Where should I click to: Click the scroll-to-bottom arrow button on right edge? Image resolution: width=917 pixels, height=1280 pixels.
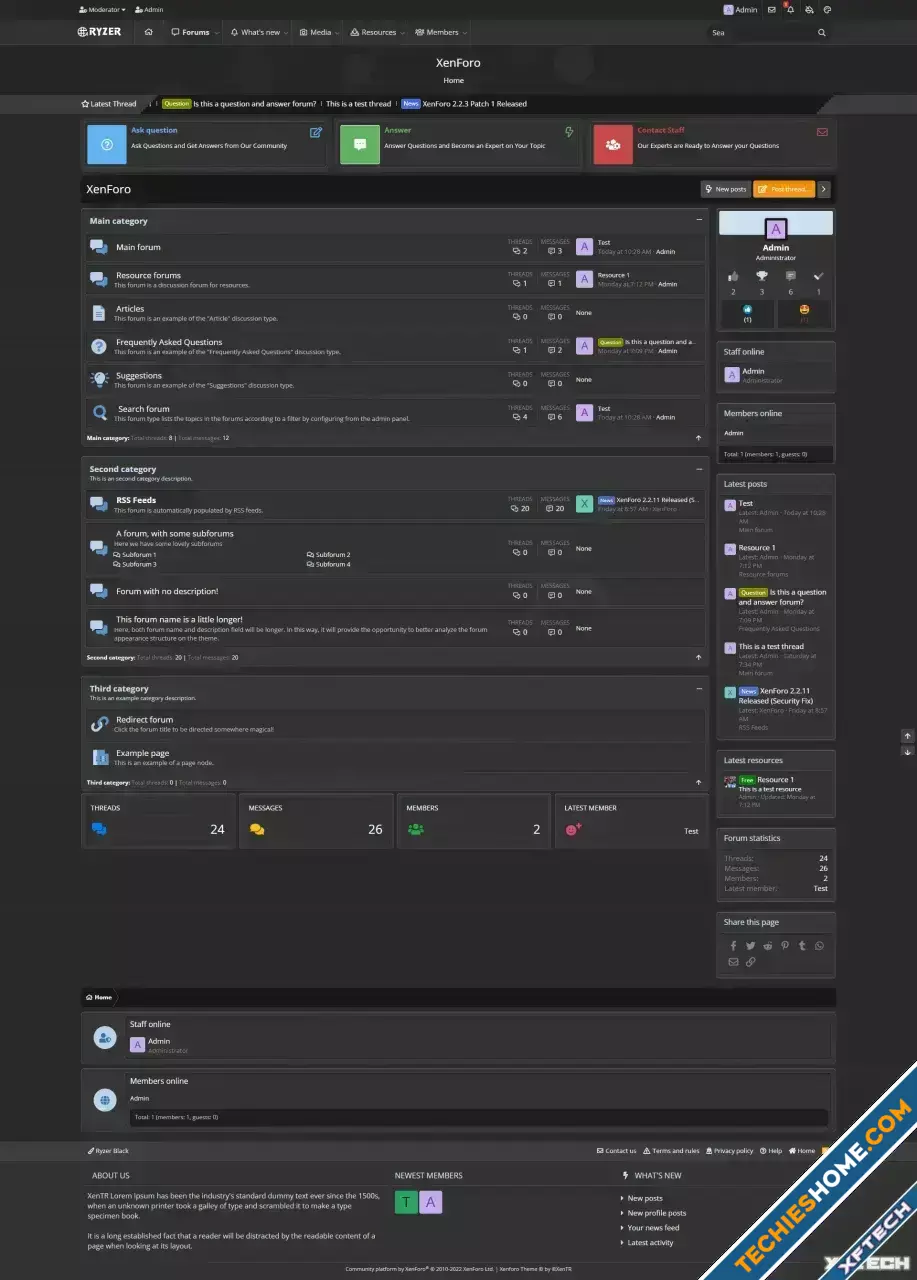[x=908, y=751]
